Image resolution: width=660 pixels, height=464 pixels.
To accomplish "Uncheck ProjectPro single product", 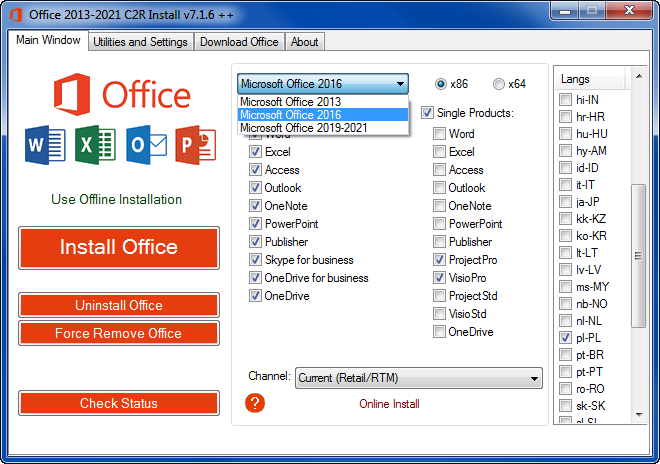I will (x=439, y=260).
